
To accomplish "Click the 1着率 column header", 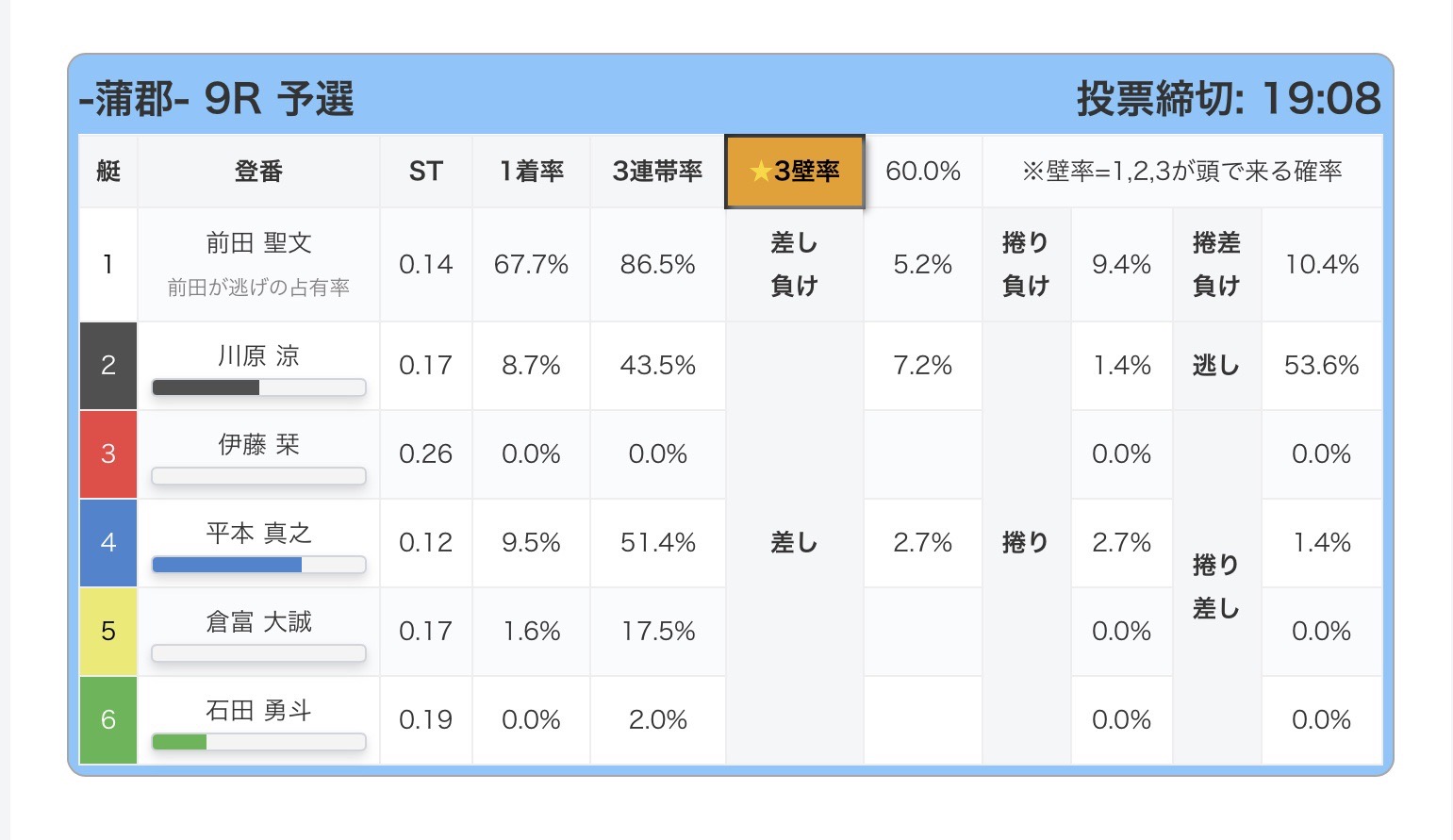I will click(531, 172).
